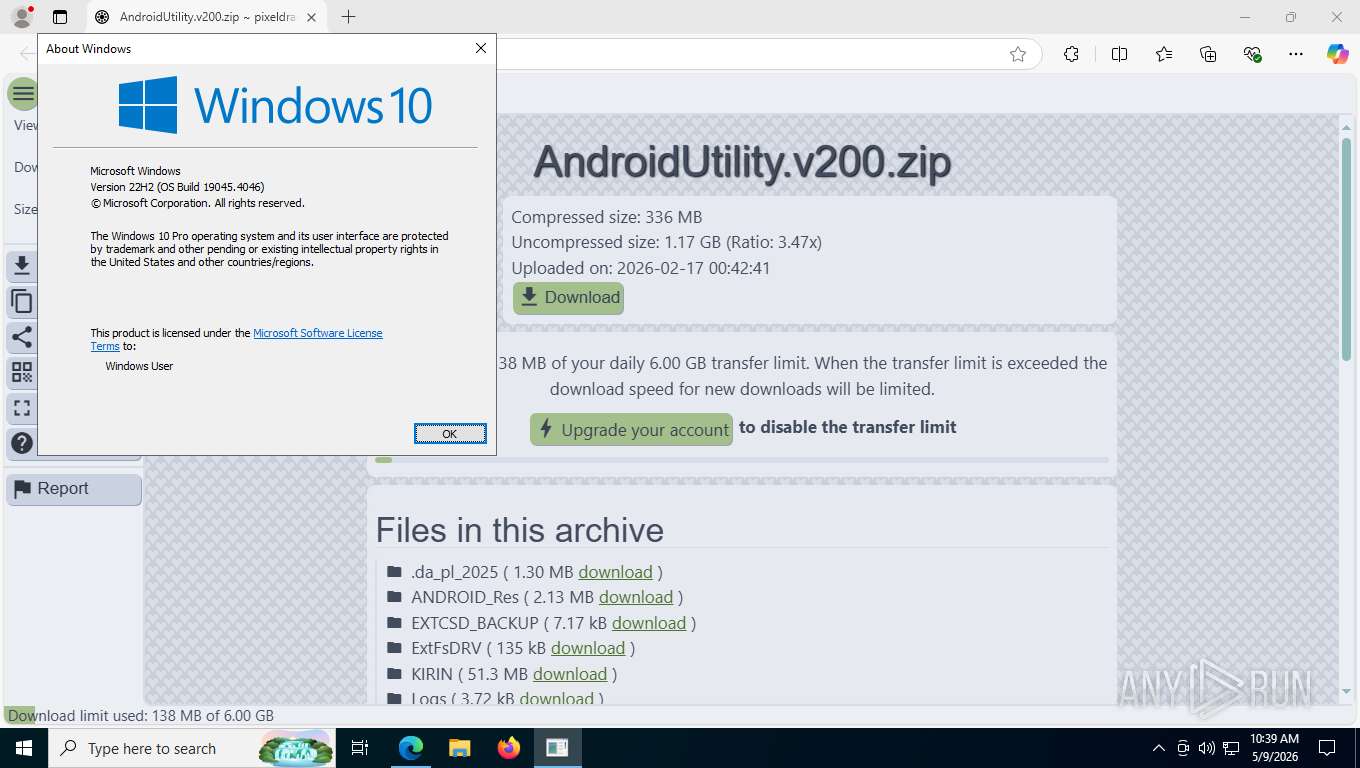Click the copy link icon in sidebar

[x=22, y=301]
